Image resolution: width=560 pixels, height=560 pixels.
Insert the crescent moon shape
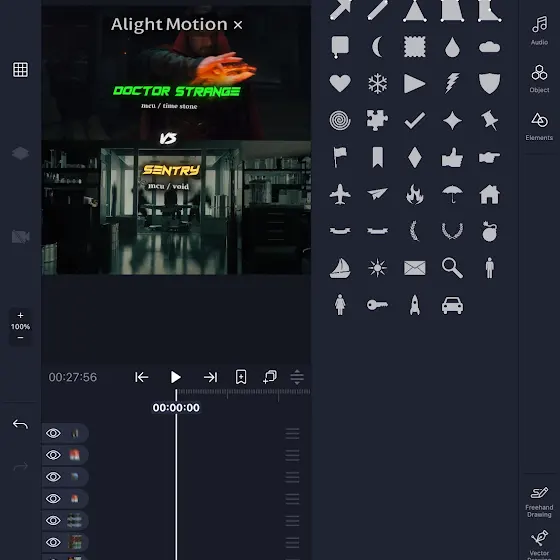[x=377, y=47]
